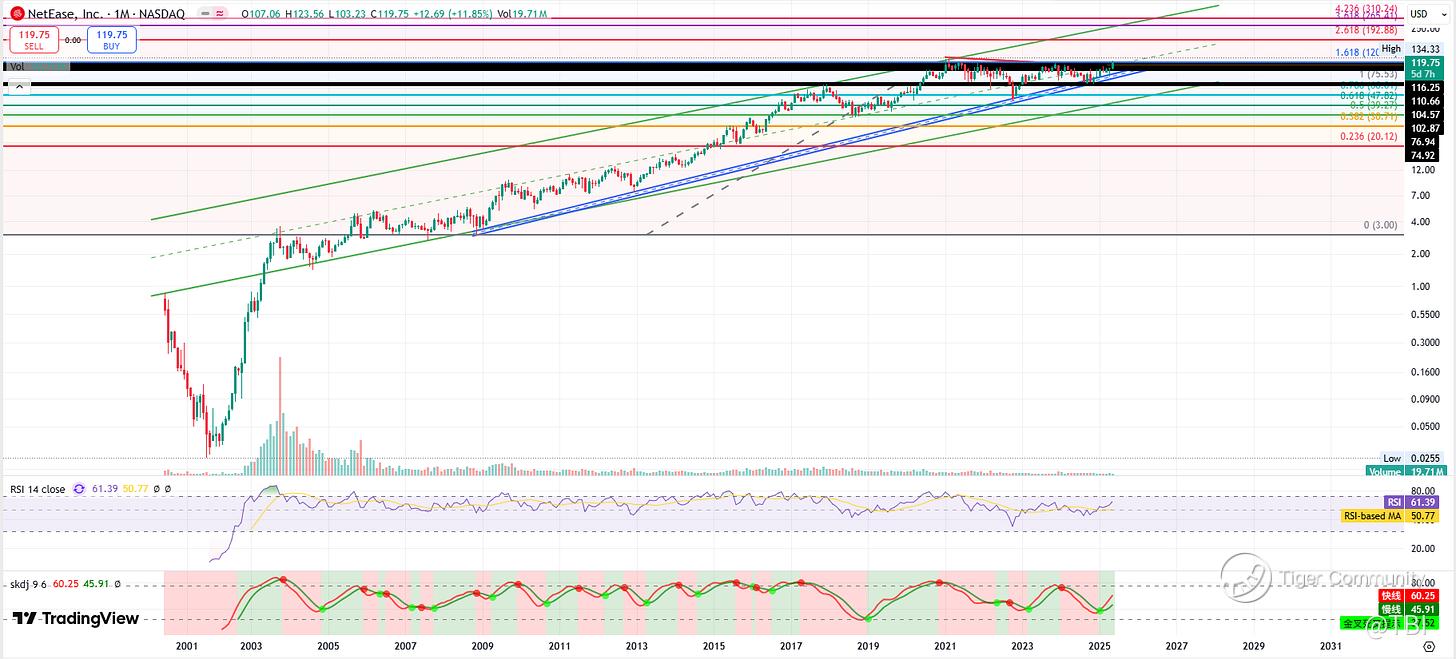Click the RSI 61.39 axis label
This screenshot has height=659, width=1456.
click(x=1411, y=502)
